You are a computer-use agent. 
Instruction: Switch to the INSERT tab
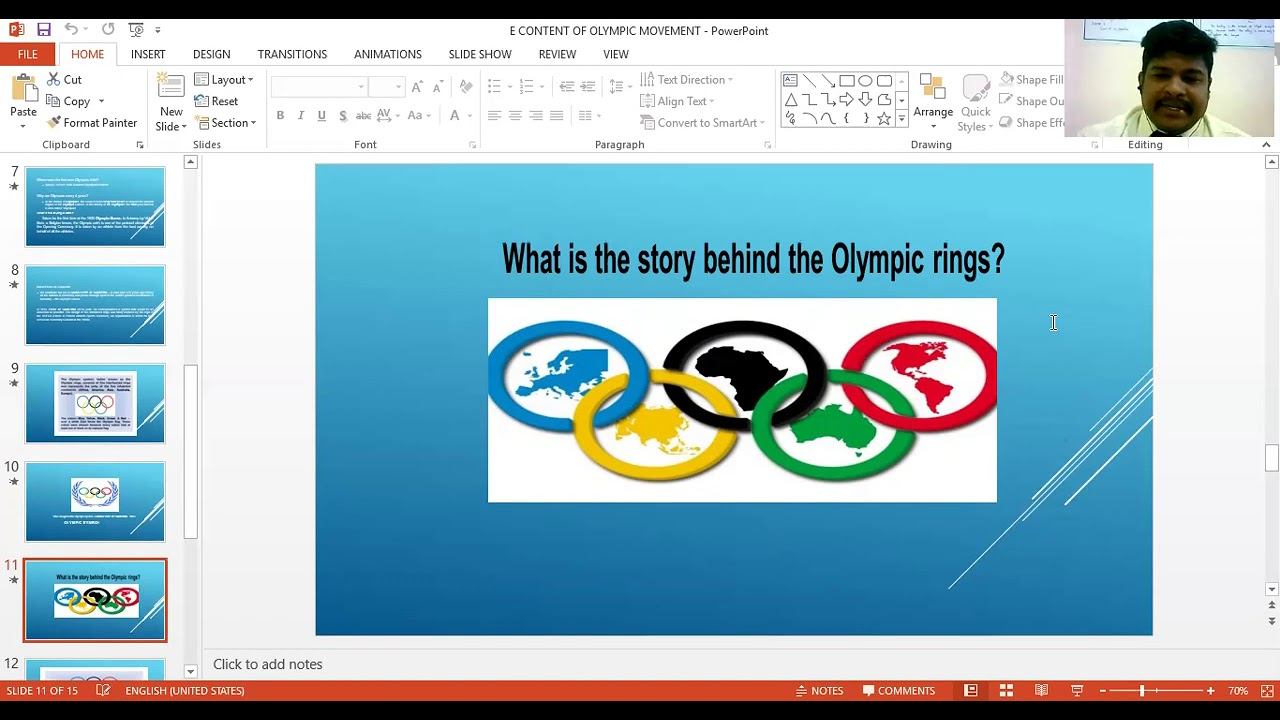tap(148, 54)
